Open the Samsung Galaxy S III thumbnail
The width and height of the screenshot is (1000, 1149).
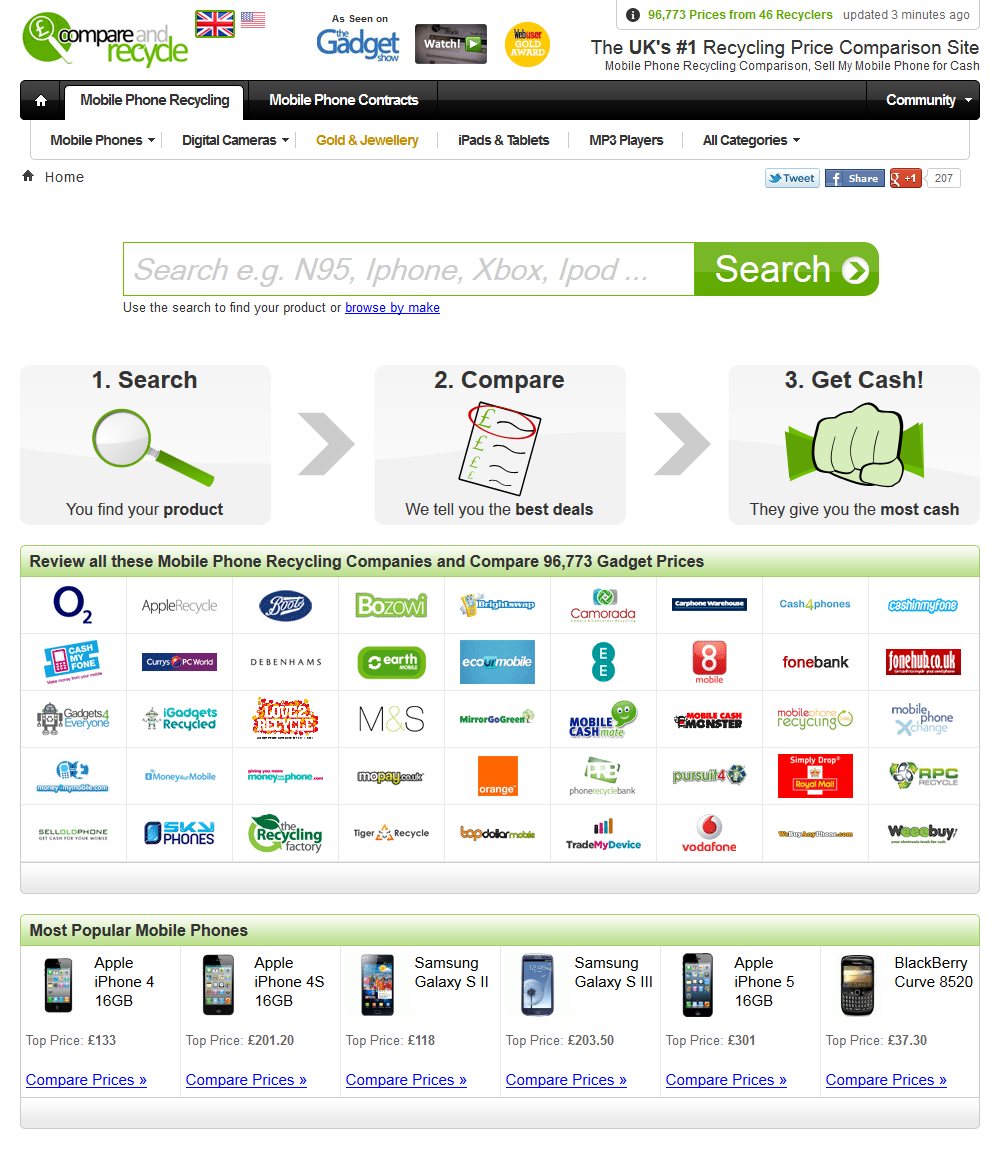[x=537, y=985]
